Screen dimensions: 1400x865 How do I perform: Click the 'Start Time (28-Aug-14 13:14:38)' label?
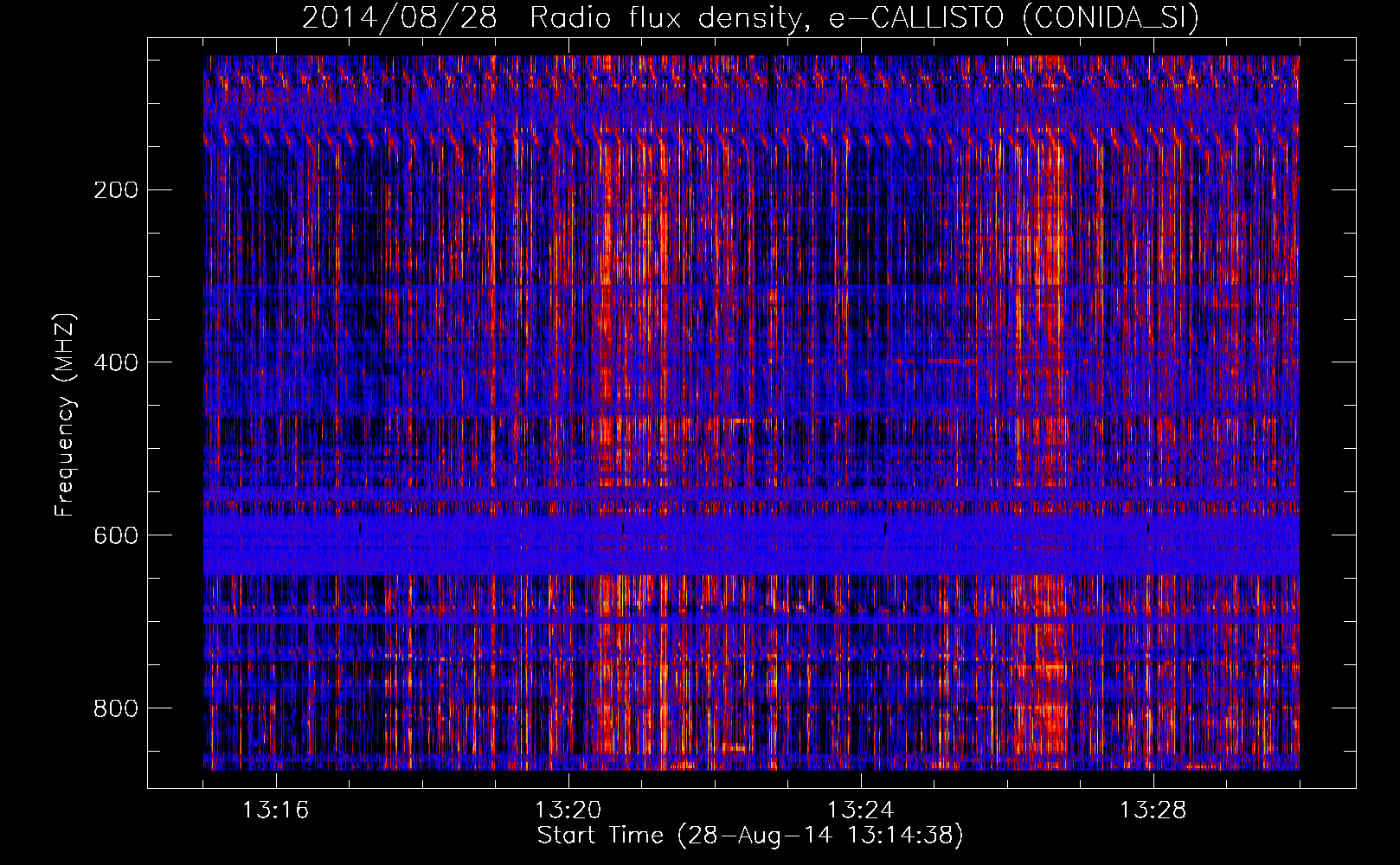point(750,836)
